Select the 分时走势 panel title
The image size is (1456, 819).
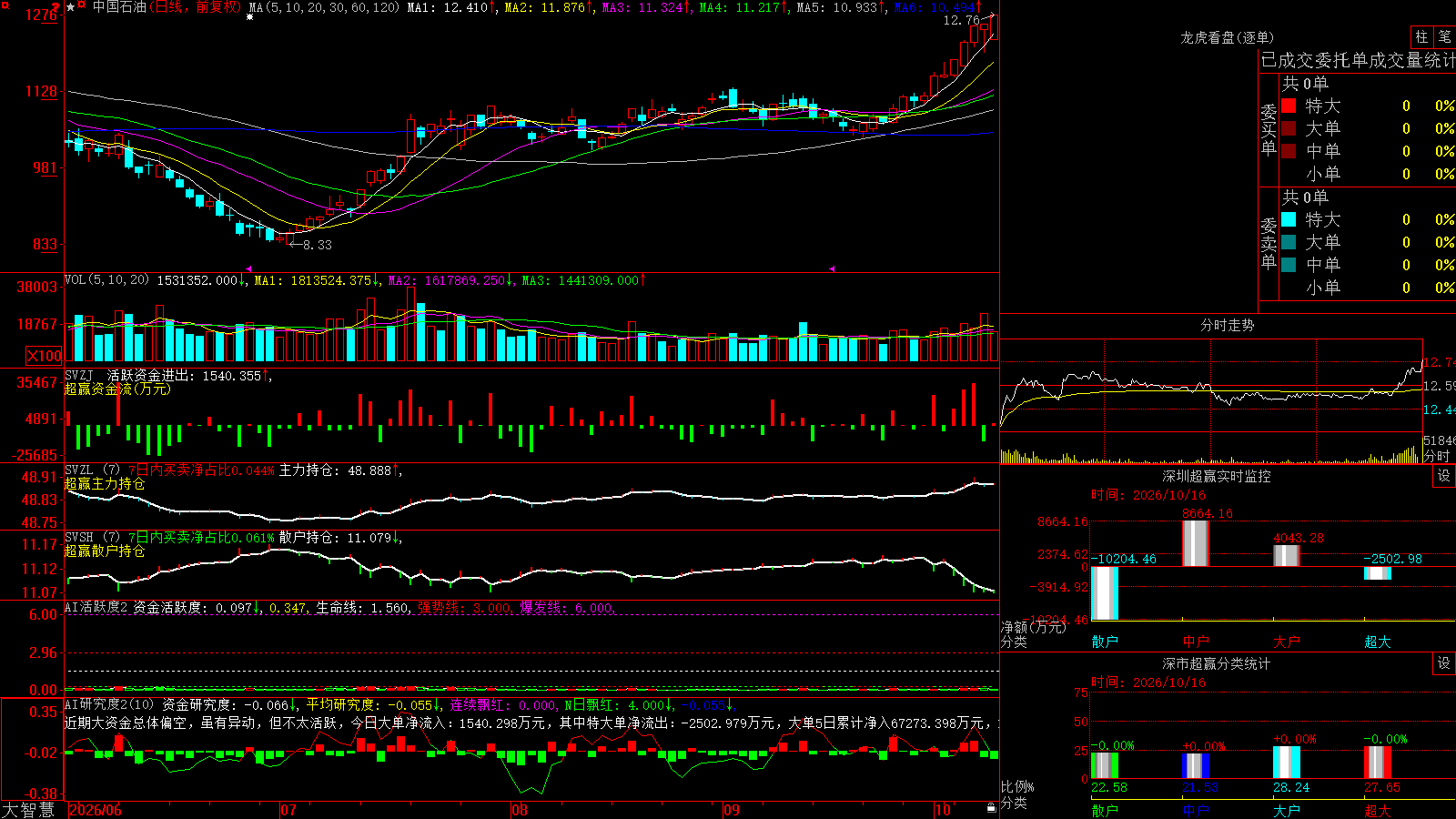[x=1227, y=325]
